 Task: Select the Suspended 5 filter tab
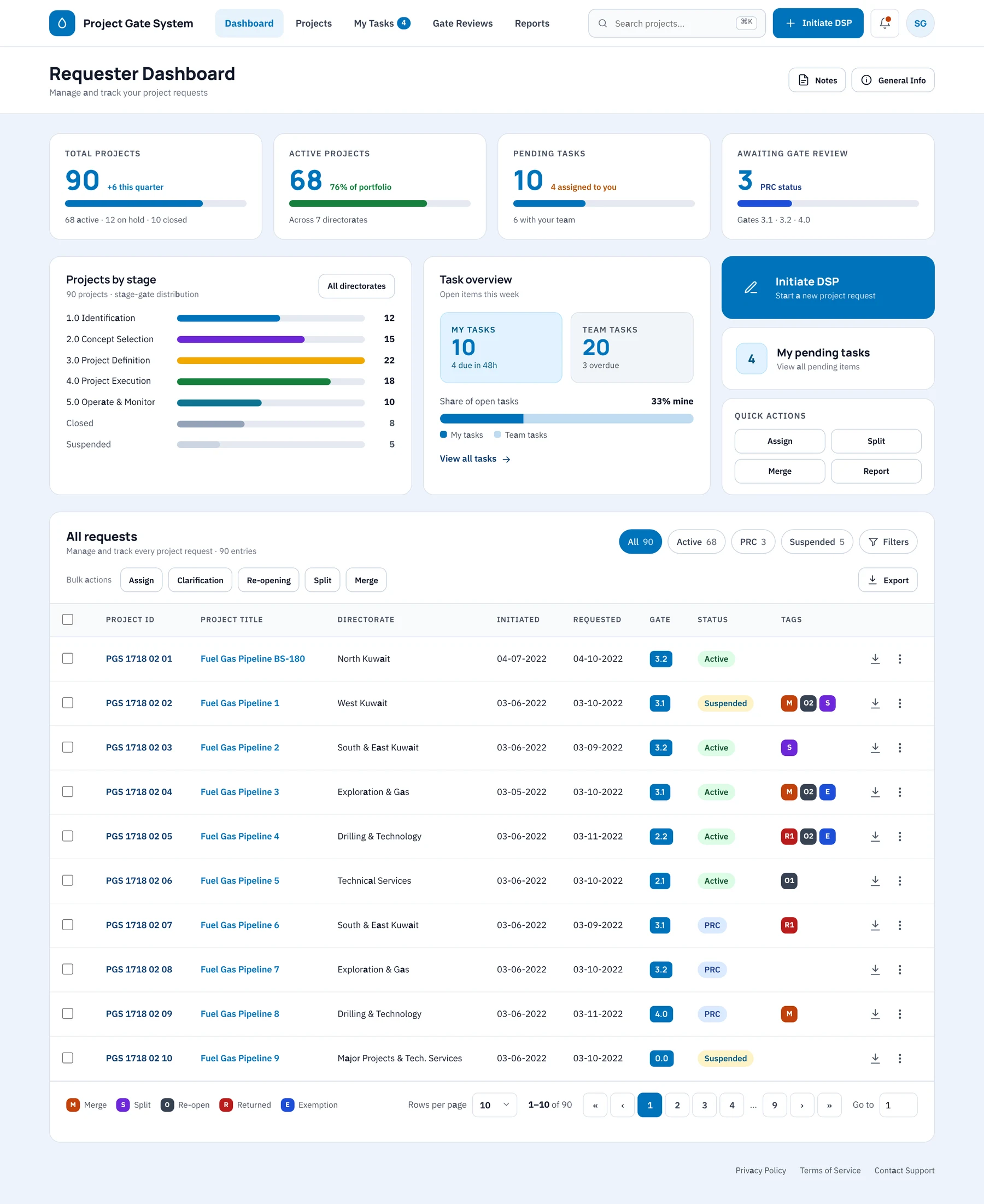(x=816, y=542)
